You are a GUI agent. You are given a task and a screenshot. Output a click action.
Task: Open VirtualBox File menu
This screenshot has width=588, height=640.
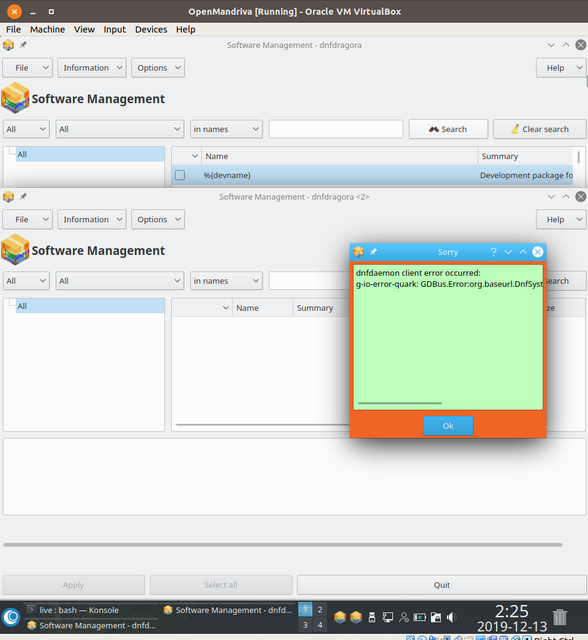coord(13,29)
